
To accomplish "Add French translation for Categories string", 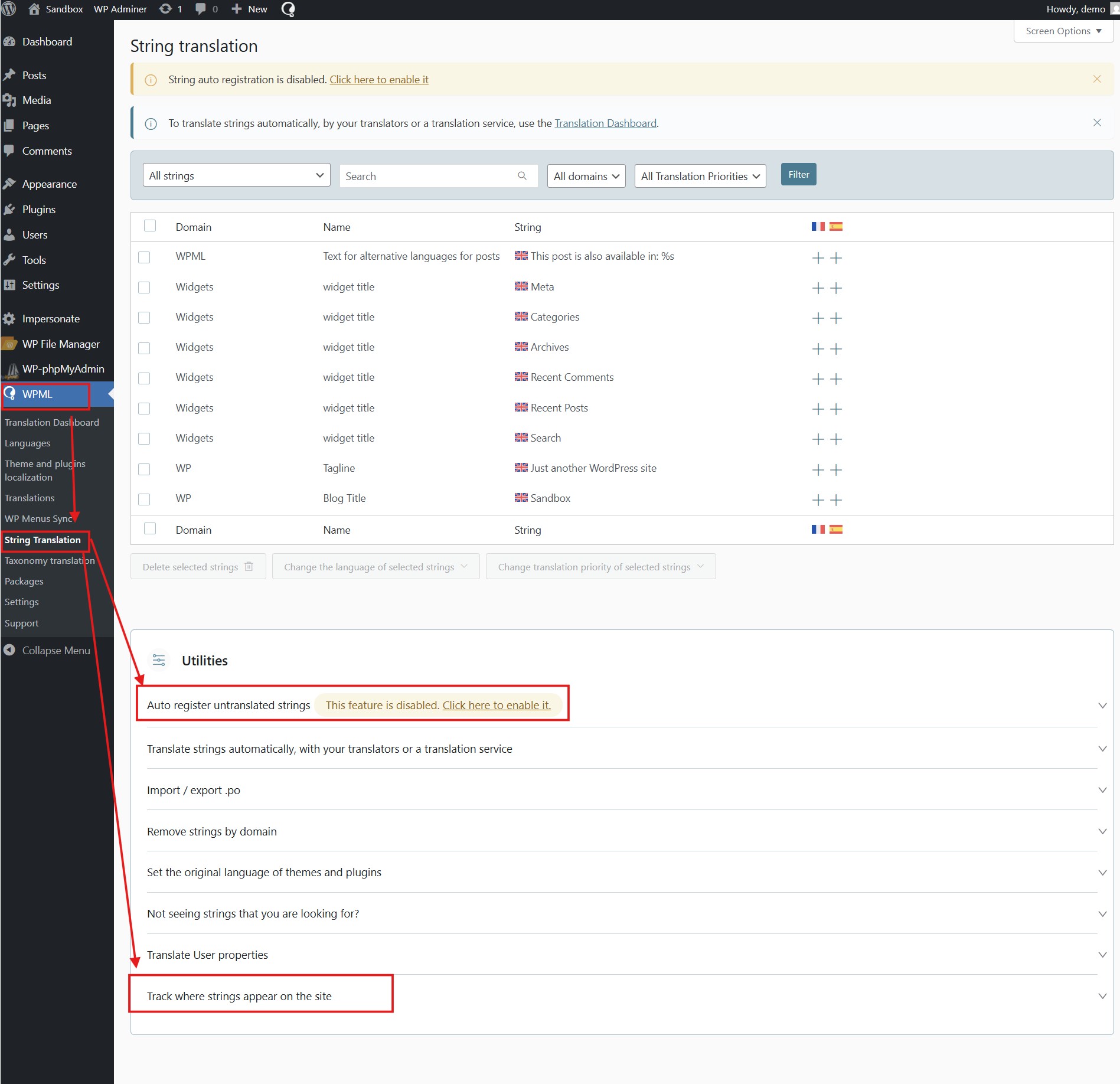I will pyautogui.click(x=818, y=318).
